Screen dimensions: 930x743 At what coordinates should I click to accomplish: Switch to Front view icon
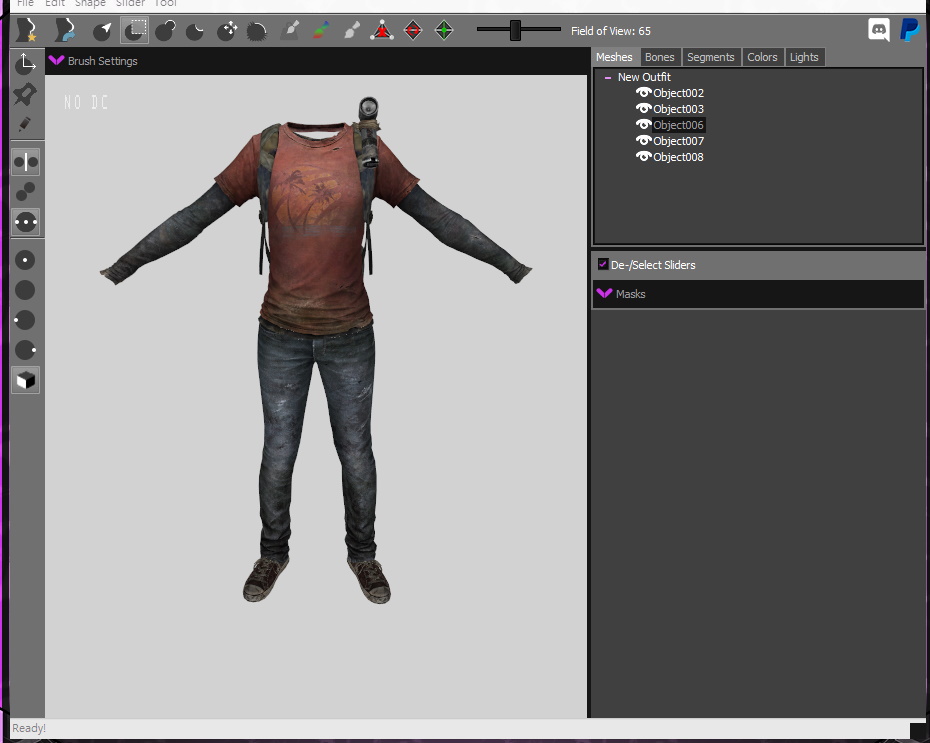click(x=25, y=260)
